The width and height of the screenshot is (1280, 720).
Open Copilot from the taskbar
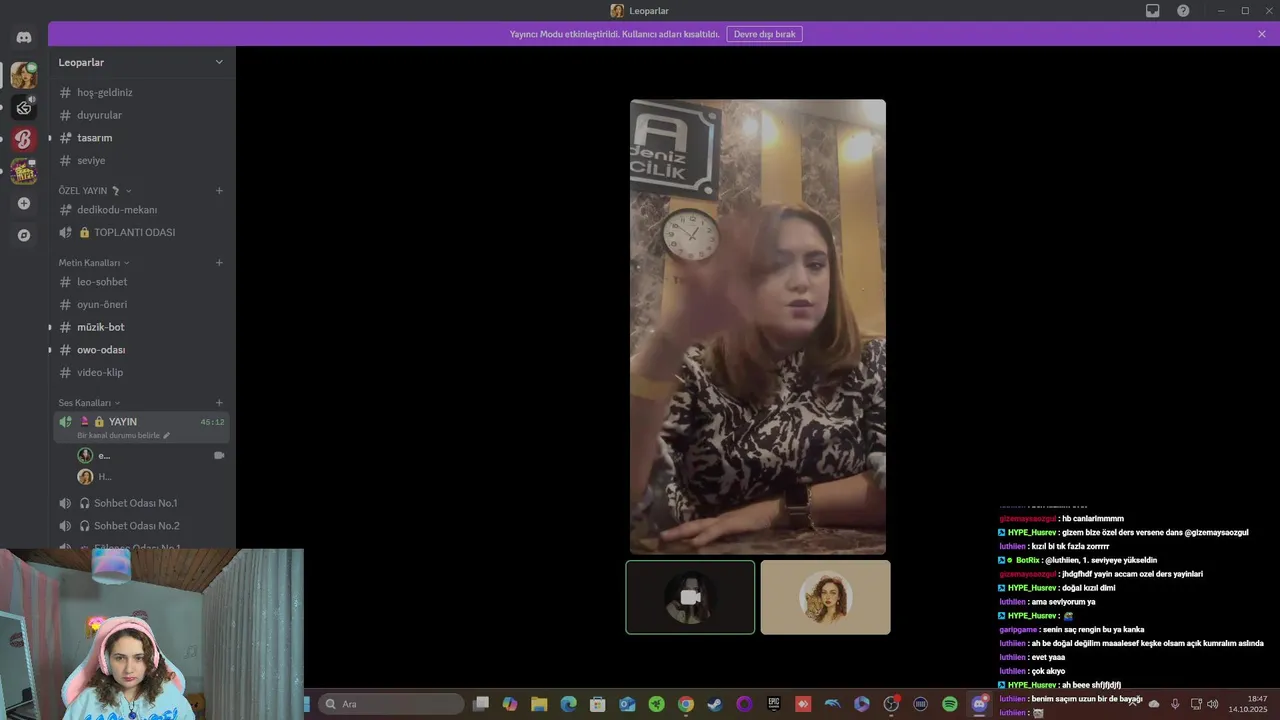point(510,704)
